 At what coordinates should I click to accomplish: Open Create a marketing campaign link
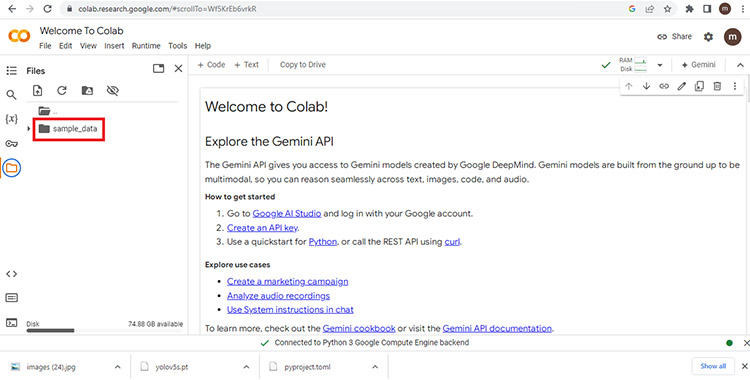tap(287, 281)
